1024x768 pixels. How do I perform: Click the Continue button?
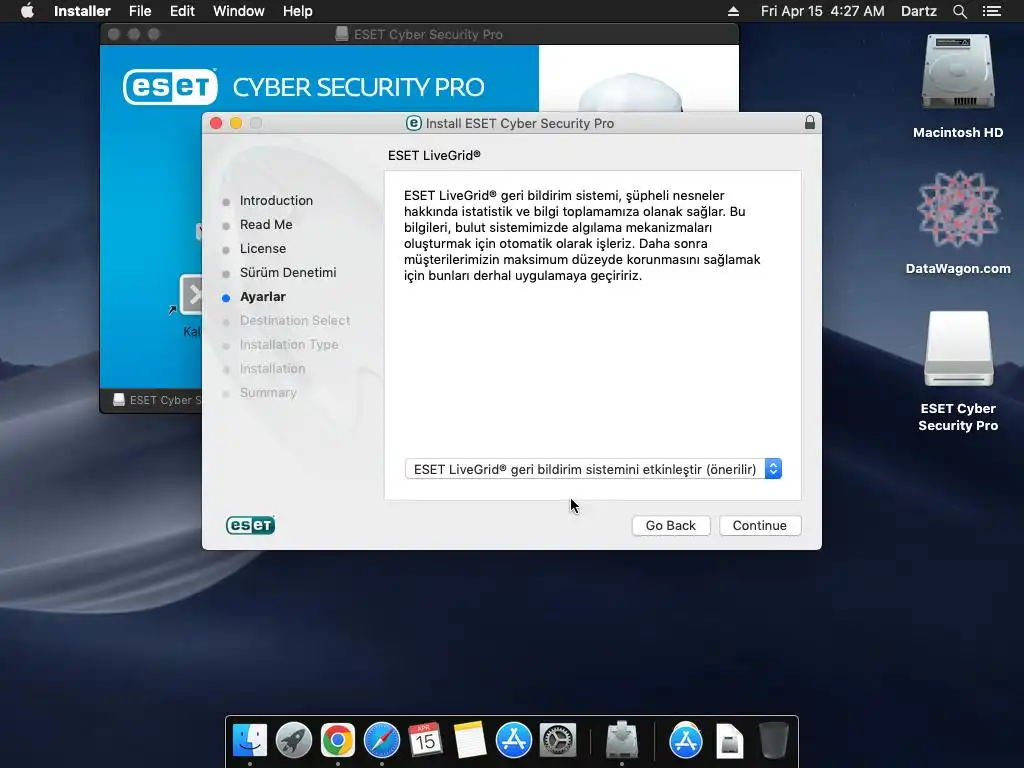[x=760, y=526]
